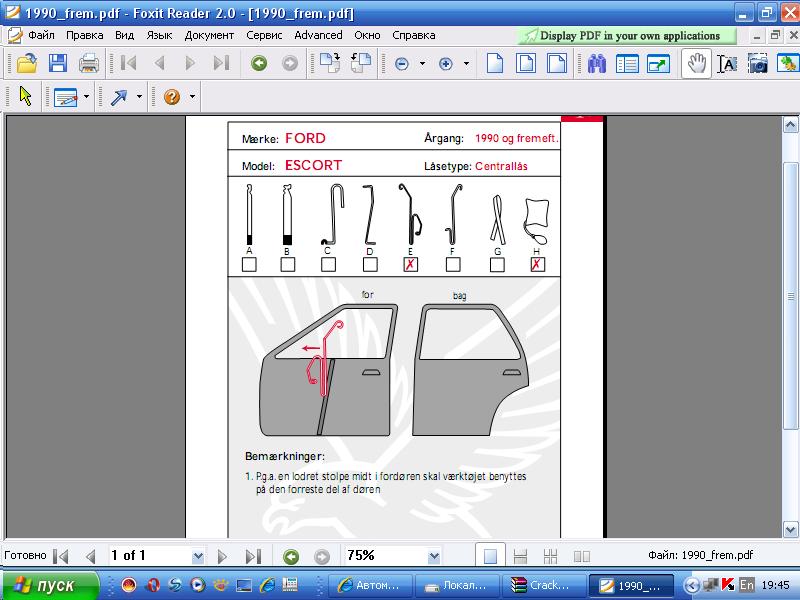Open the page number dropdown '1 of 1'
The height and width of the screenshot is (600, 800).
(198, 556)
